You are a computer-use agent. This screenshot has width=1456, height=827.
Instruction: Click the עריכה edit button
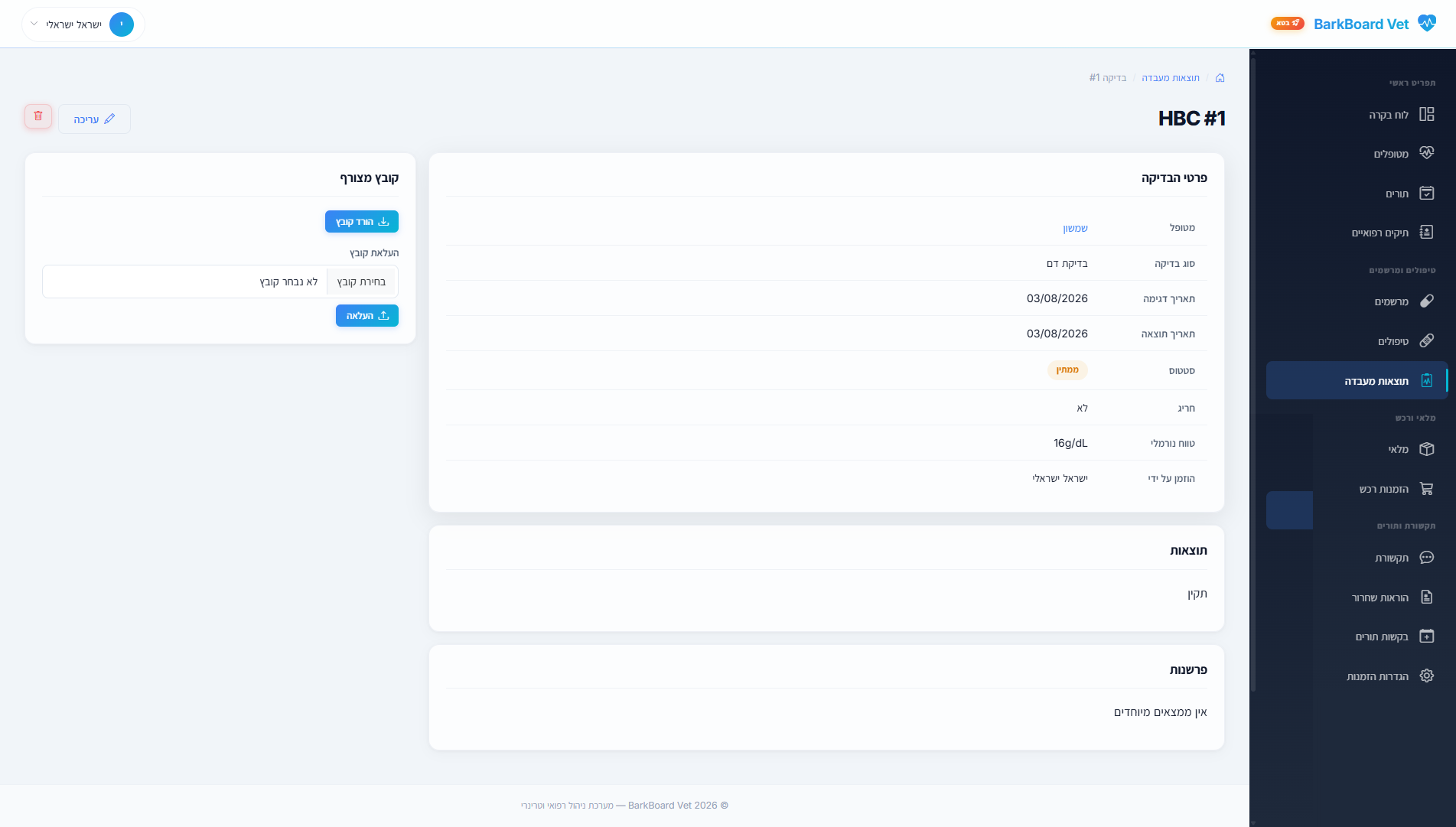95,119
